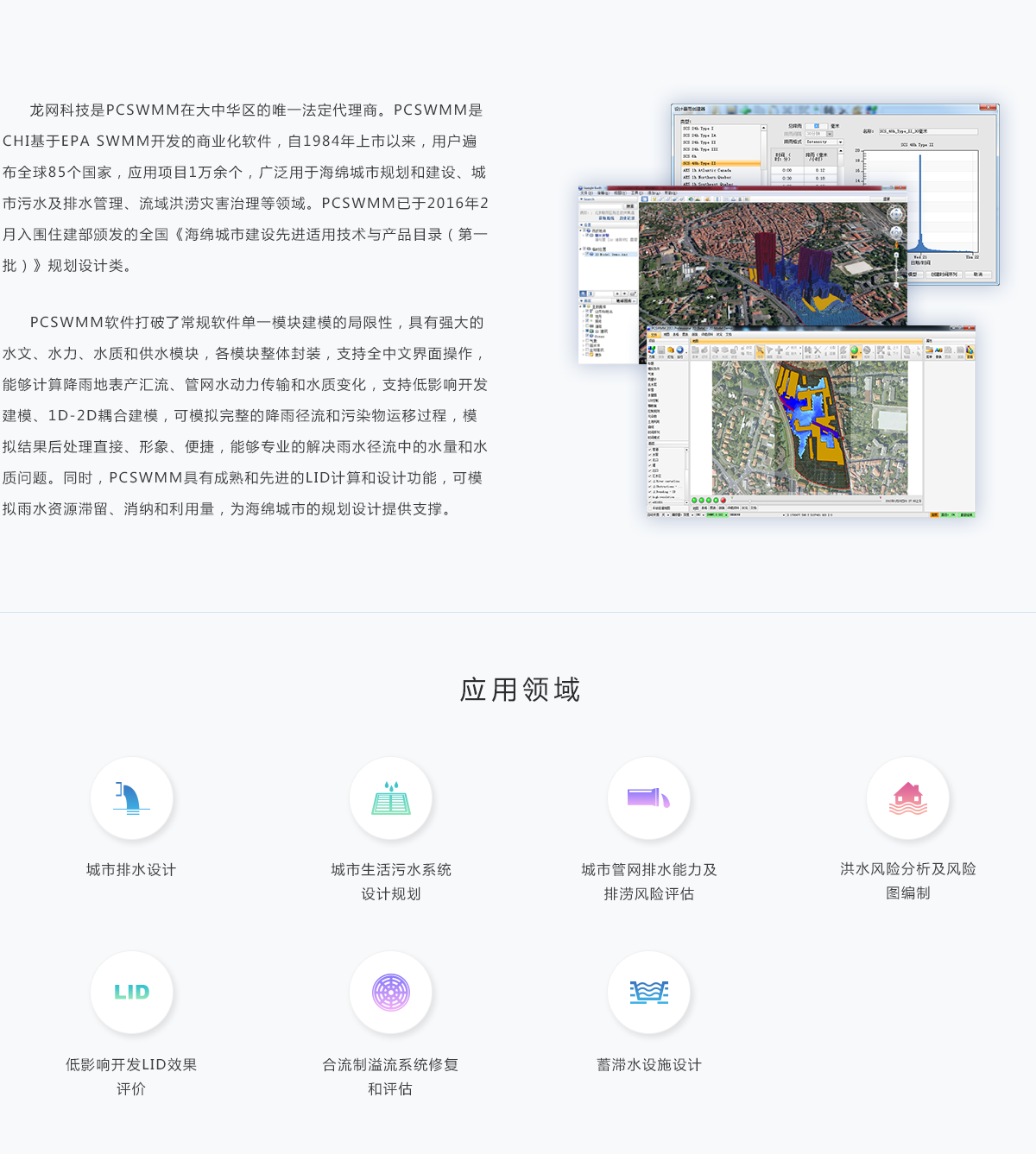This screenshot has height=1154, width=1036.
Task: Click the blue 蓄滞水设施设计 water basin icon
Action: point(649,993)
